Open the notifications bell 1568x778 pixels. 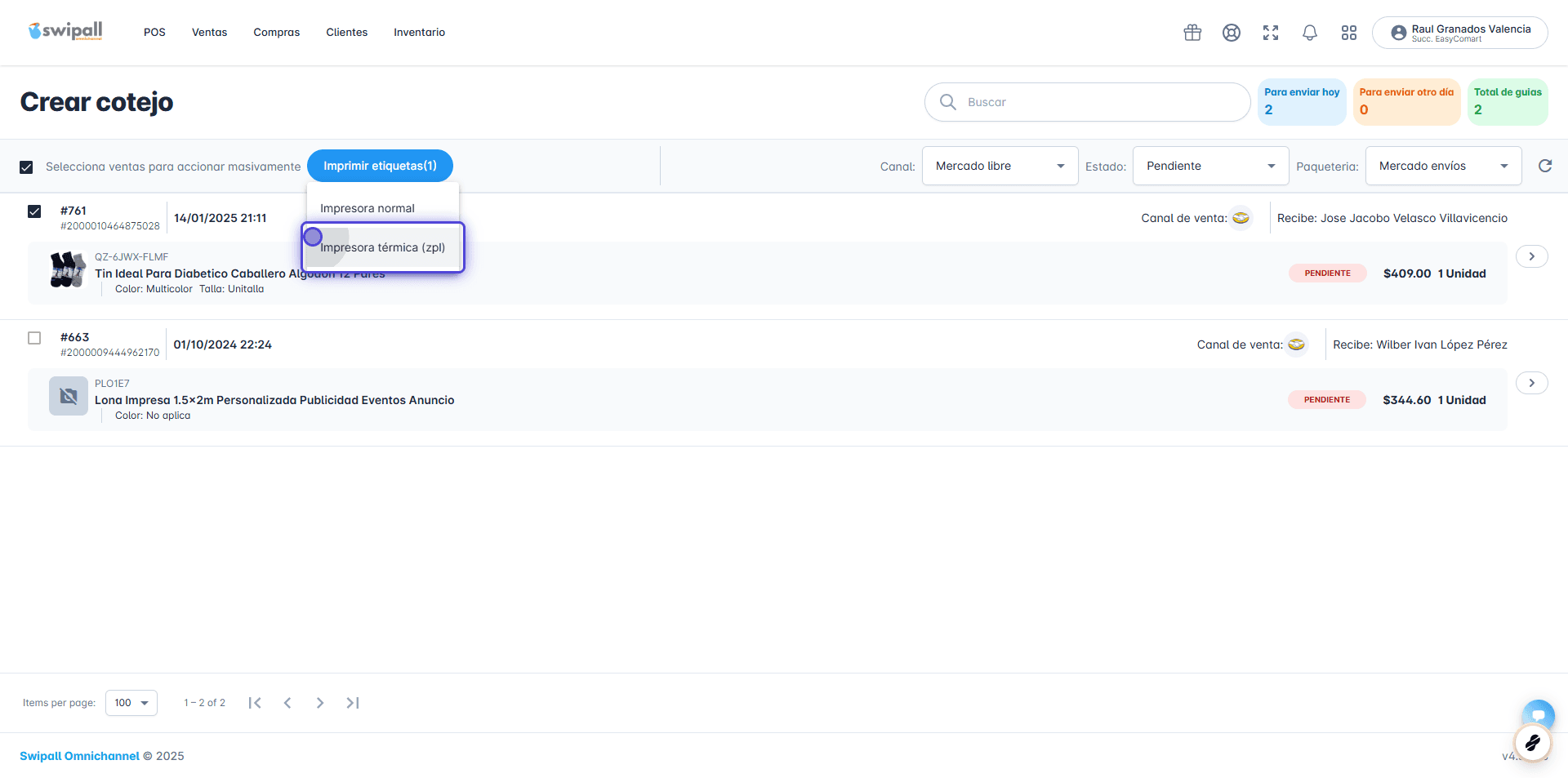pos(1310,33)
